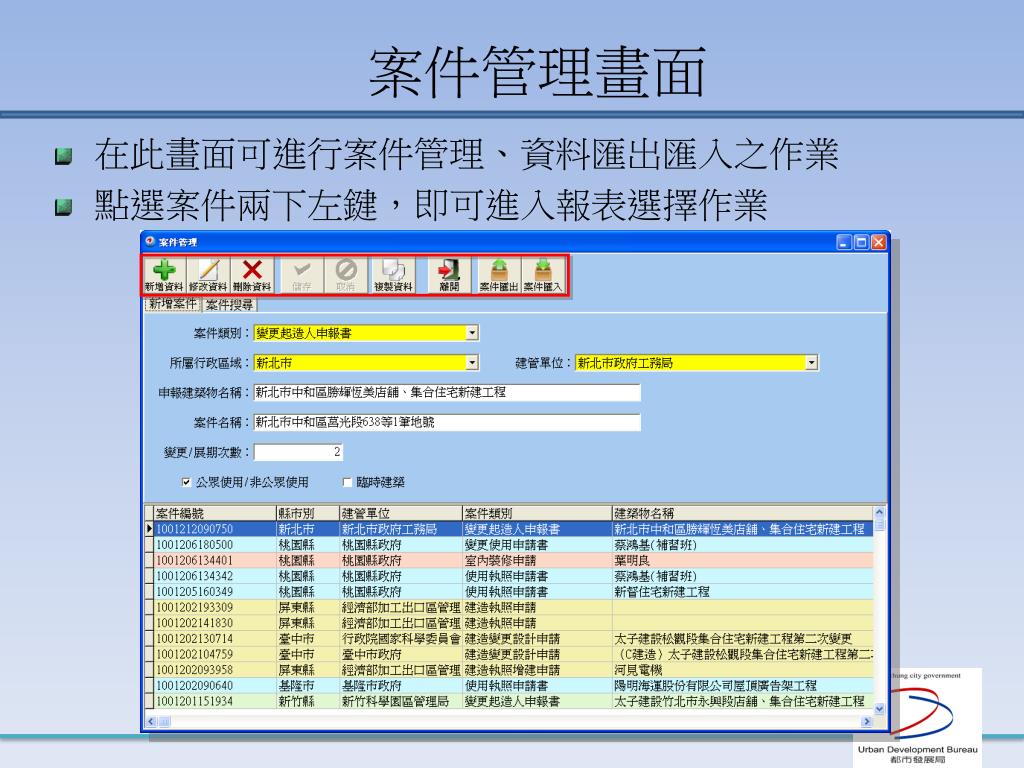Click the table scroll up arrow
Screen dimensions: 1024x768
pos(879,513)
